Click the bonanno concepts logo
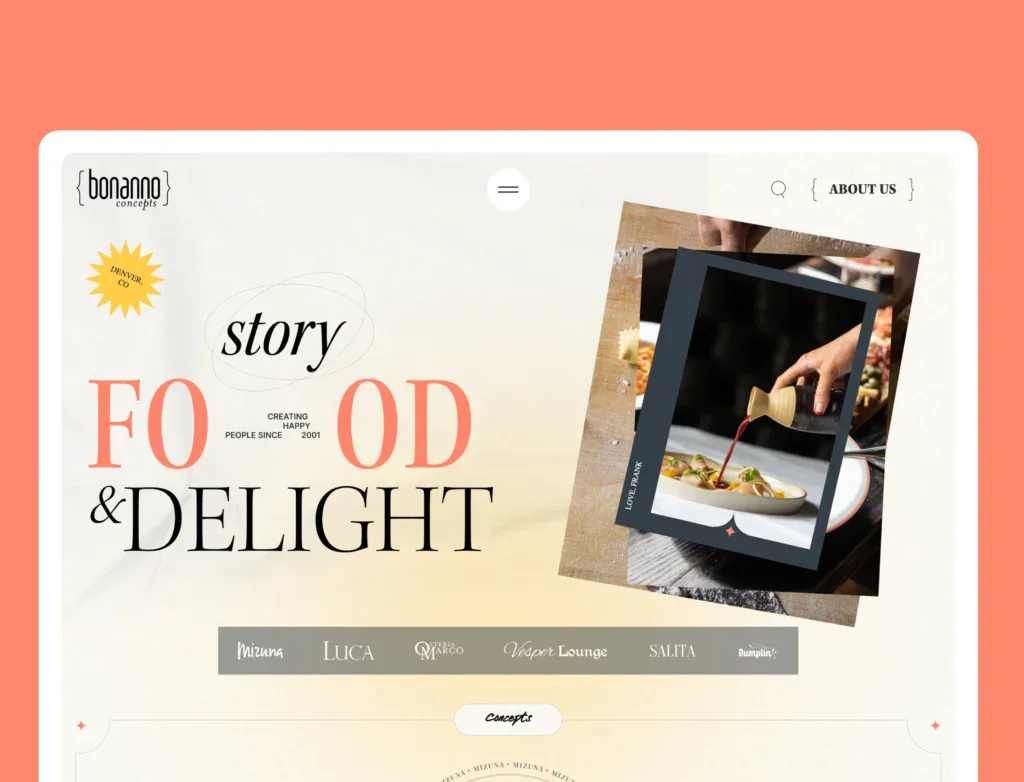Screen dimensions: 1024x782 [x=123, y=189]
